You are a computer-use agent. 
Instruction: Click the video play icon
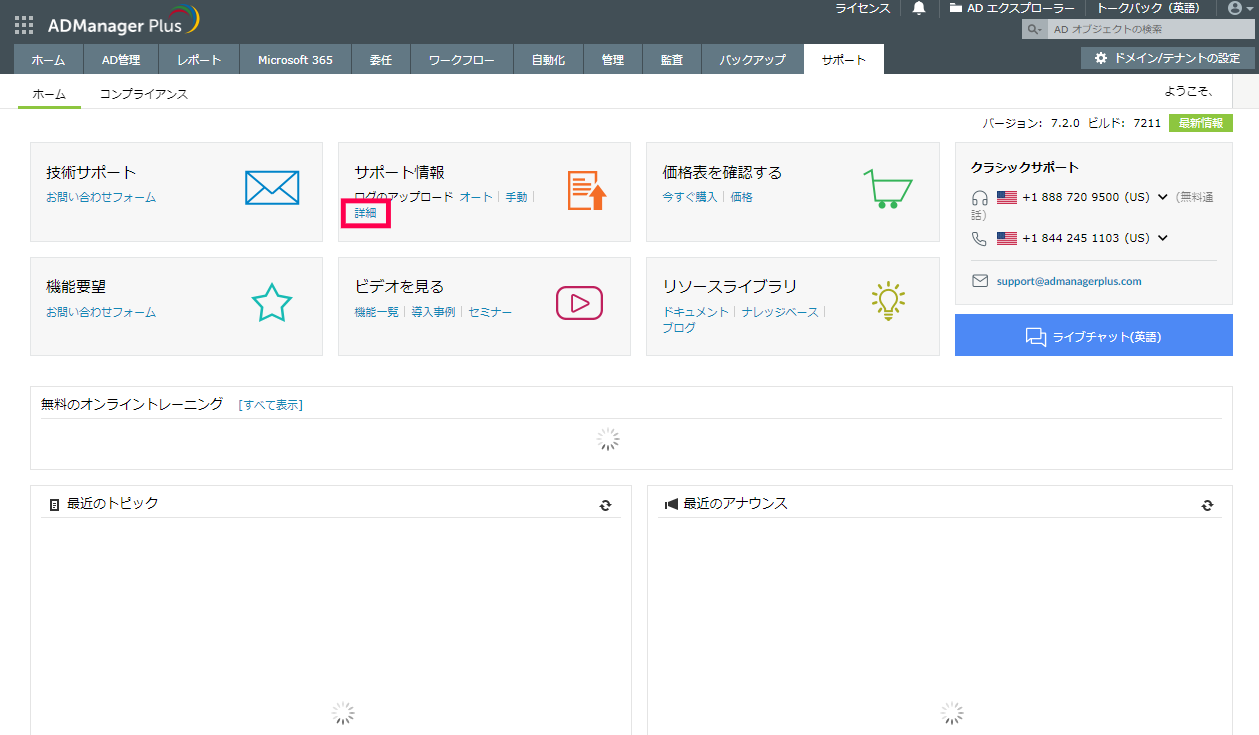pyautogui.click(x=579, y=303)
